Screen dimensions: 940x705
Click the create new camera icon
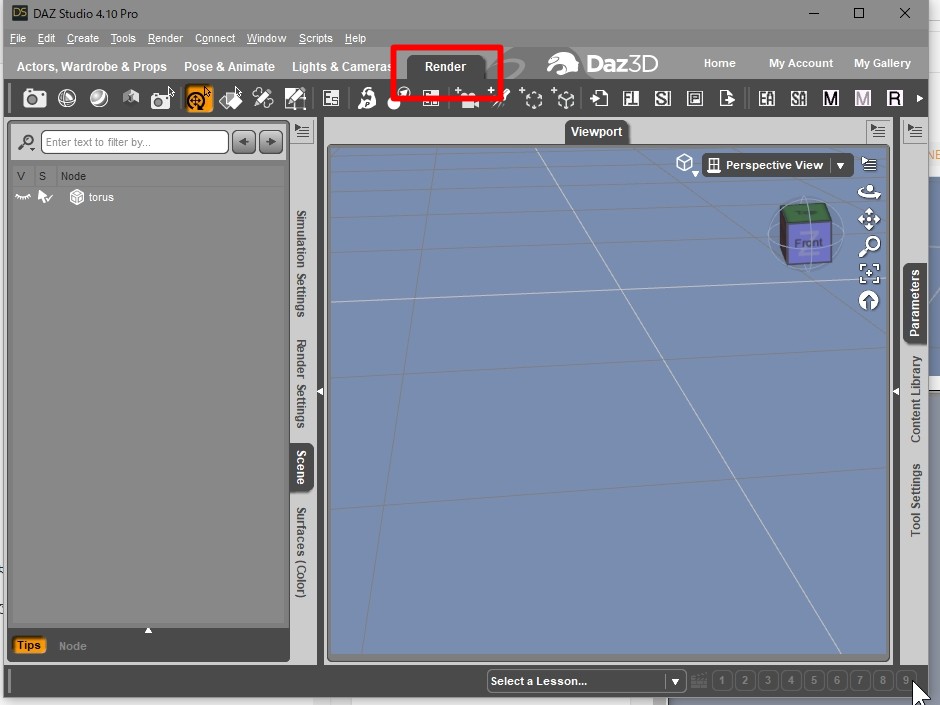click(467, 98)
